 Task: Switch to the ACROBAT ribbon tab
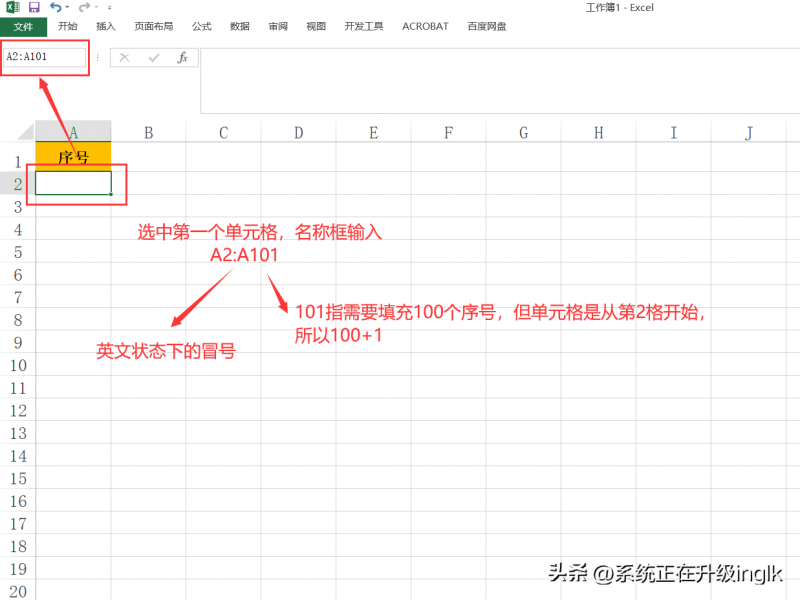pos(425,26)
